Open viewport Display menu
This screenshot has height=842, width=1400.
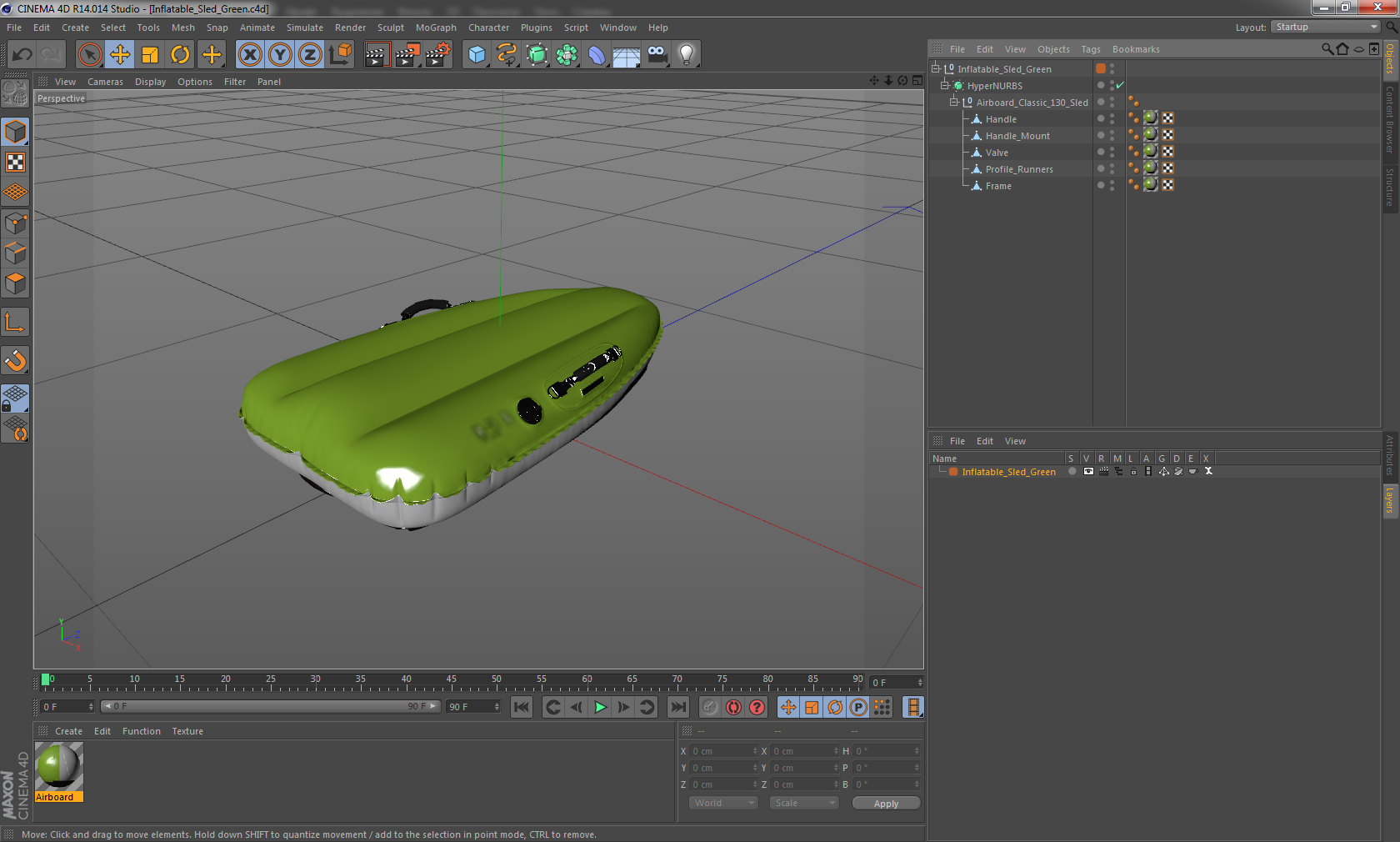(151, 82)
